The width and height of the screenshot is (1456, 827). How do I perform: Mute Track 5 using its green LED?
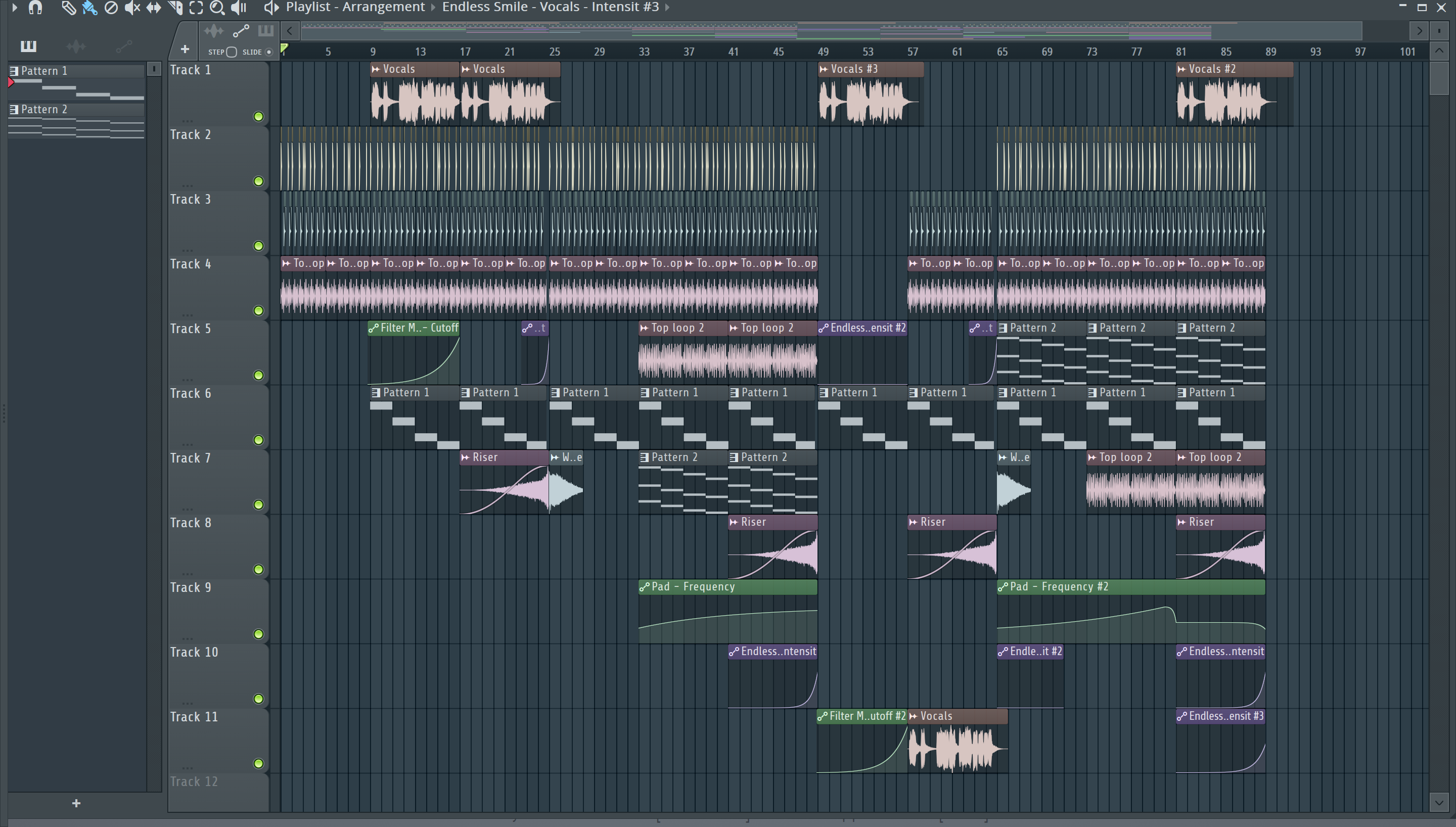coord(258,376)
